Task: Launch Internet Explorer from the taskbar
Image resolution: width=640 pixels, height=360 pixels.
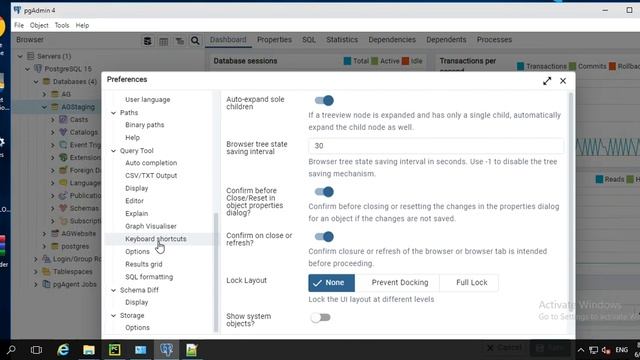Action: (63, 350)
